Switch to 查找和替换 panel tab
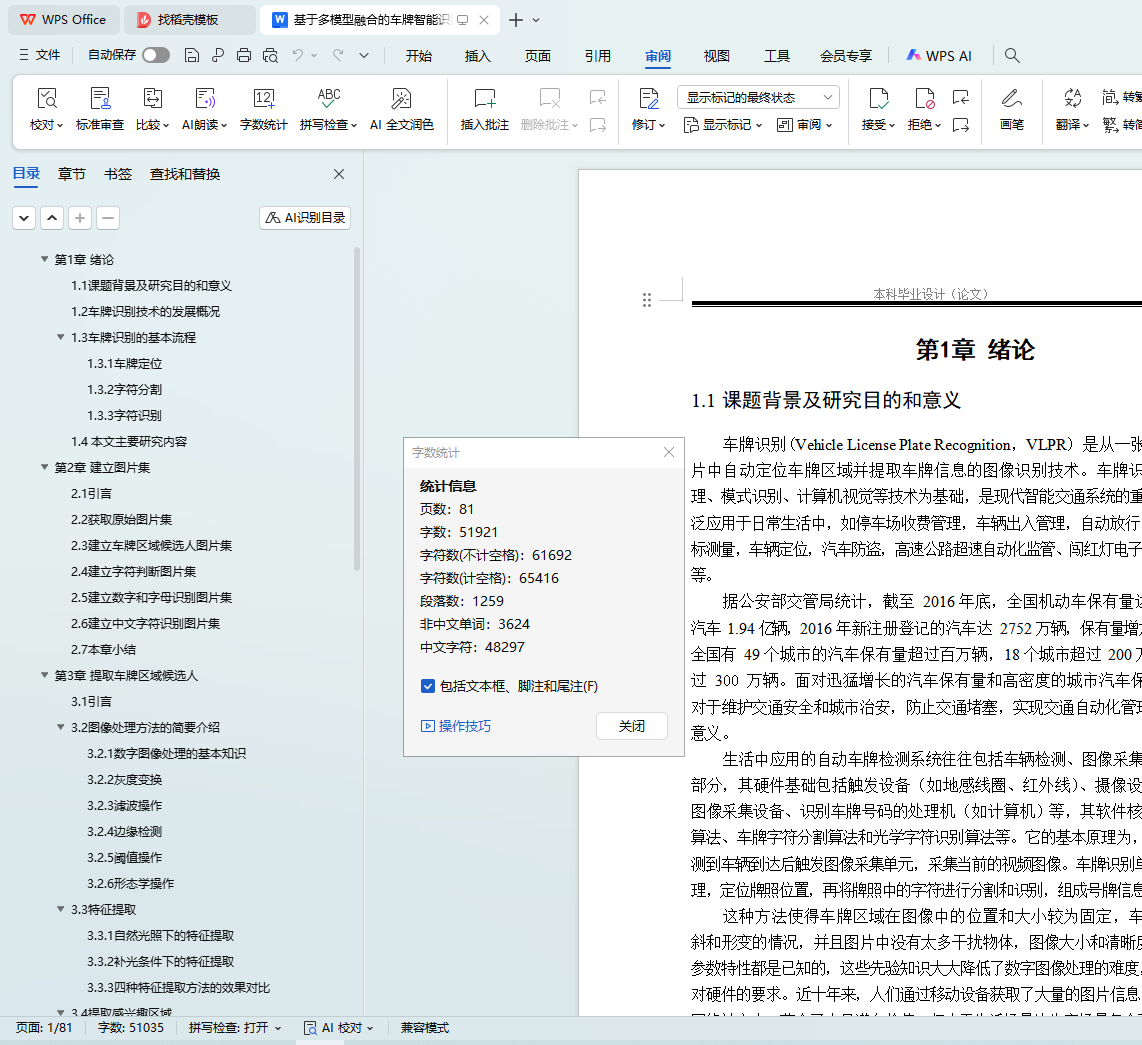Image resolution: width=1142 pixels, height=1045 pixels. point(185,174)
